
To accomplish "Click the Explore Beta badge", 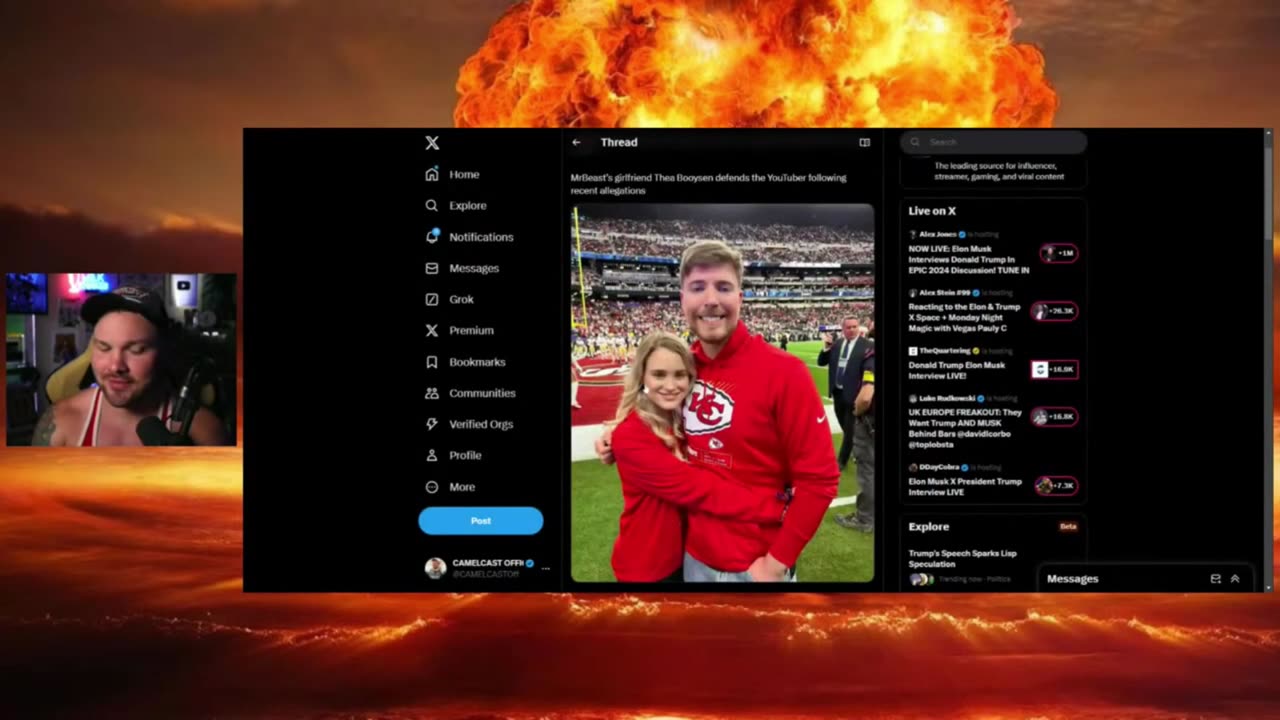I will pyautogui.click(x=1068, y=526).
